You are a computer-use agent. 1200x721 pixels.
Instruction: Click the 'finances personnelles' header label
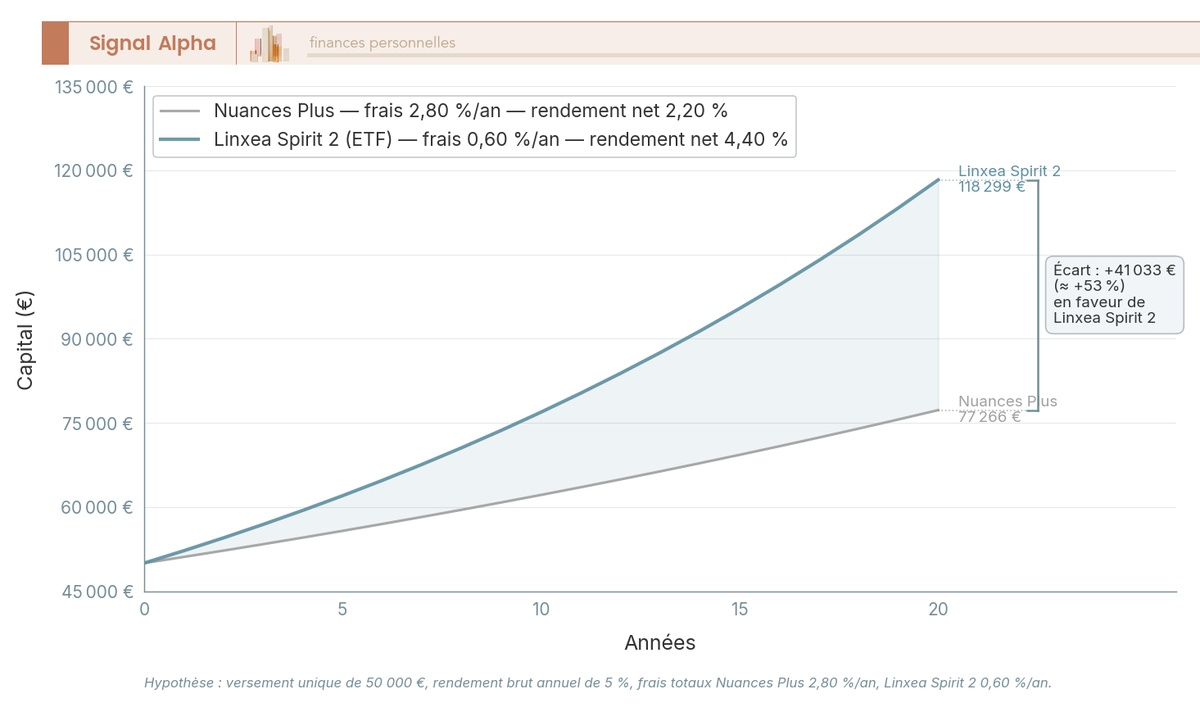click(x=382, y=43)
